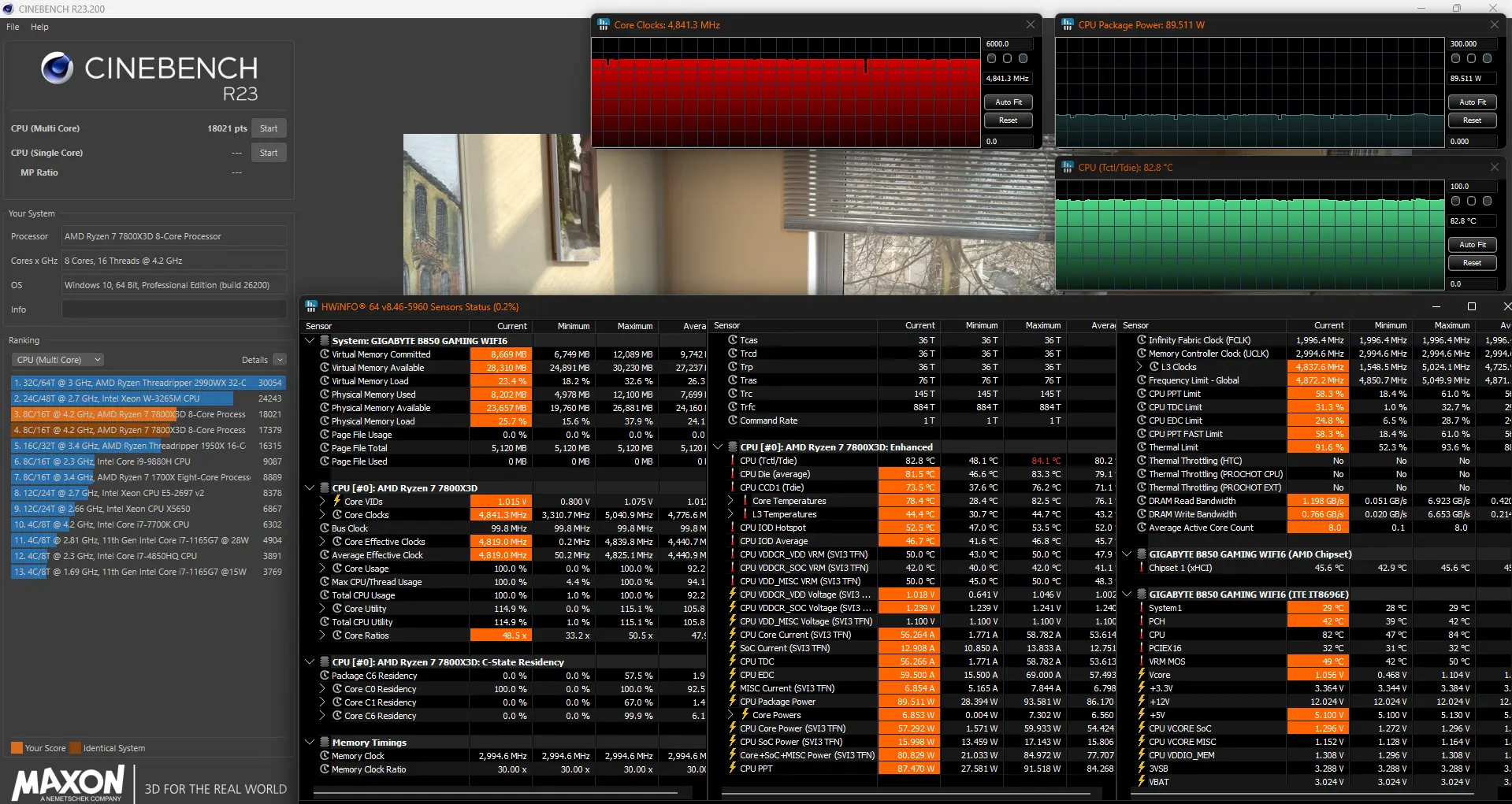Start the CPU Single Core benchmark

269,153
